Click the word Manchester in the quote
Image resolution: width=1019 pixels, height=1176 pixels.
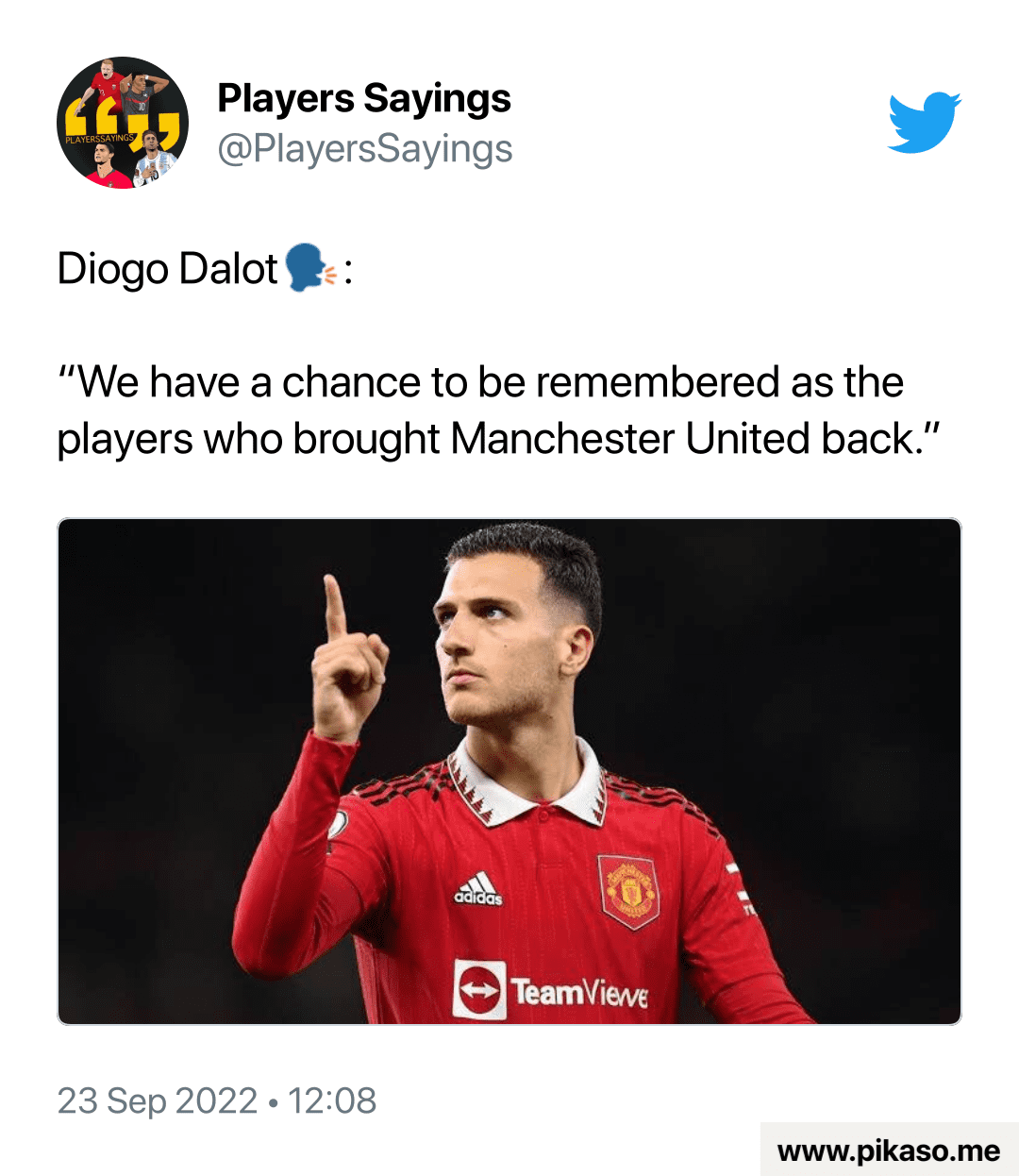[563, 439]
